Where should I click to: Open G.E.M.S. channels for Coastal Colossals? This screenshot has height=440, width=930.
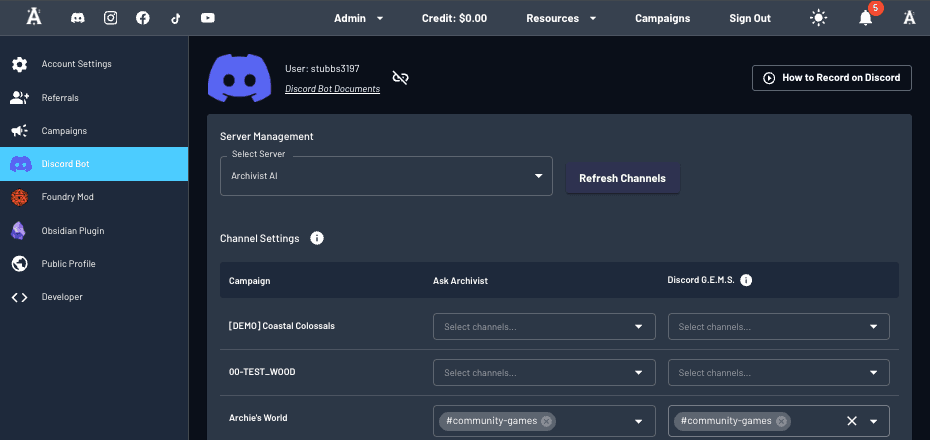coord(779,327)
